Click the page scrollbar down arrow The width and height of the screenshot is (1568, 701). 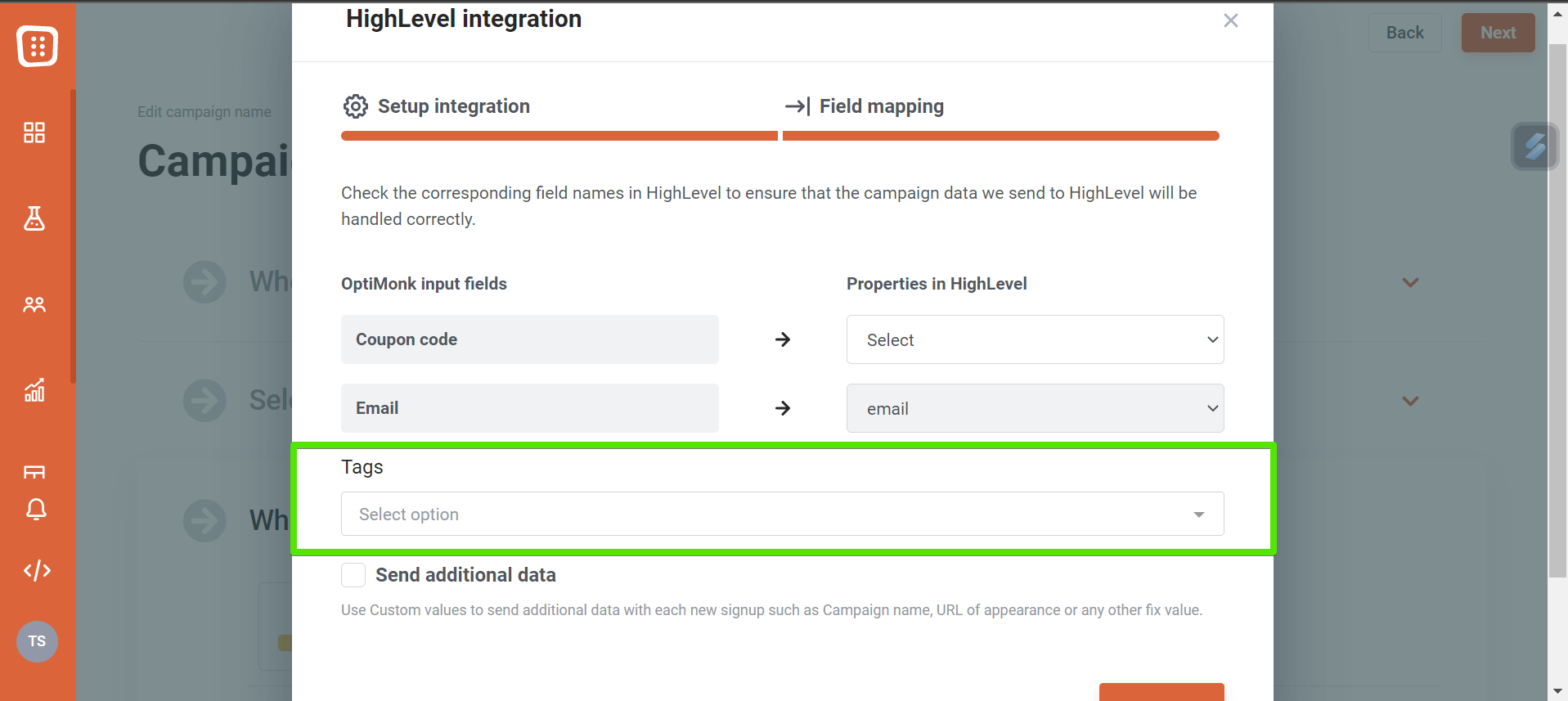pos(1558,691)
